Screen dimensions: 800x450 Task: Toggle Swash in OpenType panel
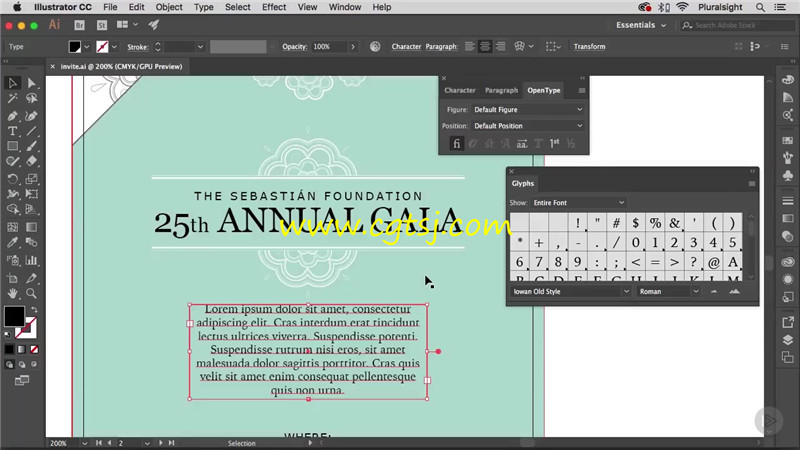pyautogui.click(x=489, y=144)
